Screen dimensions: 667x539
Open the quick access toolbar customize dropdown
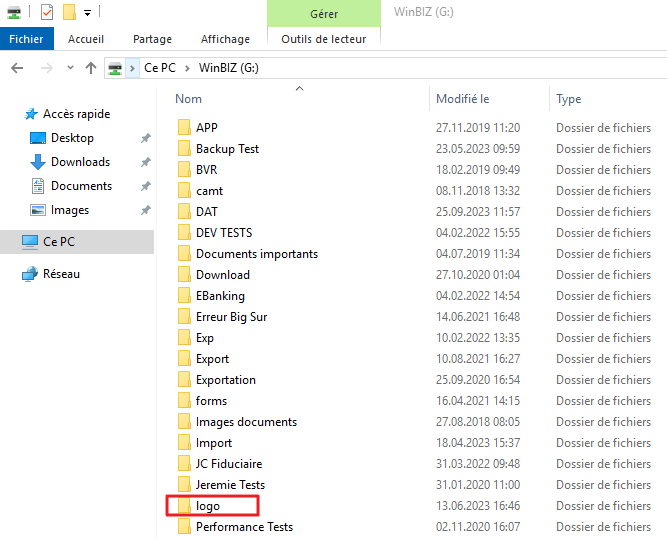click(x=88, y=13)
